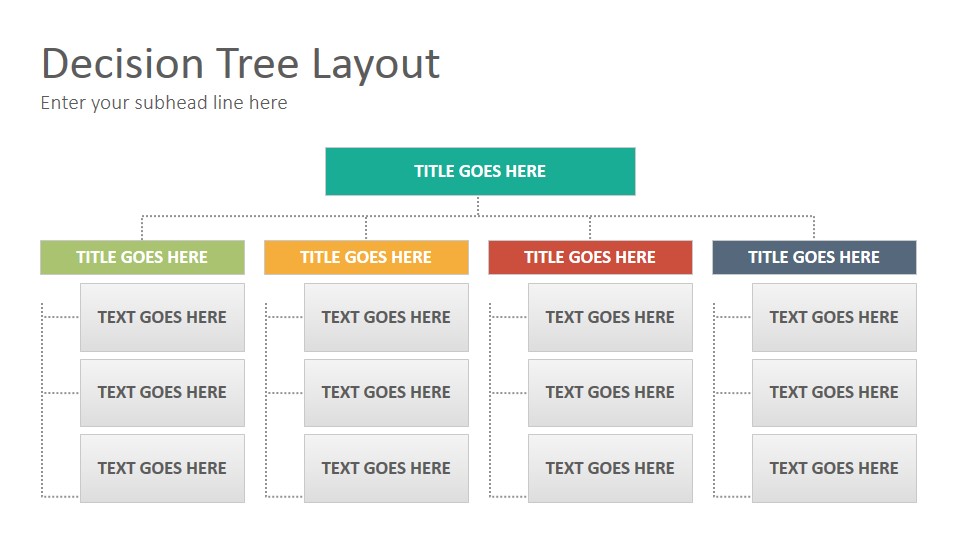Viewport: 960px width, 540px height.
Task: Select bottom text box under orange header
Action: [x=386, y=468]
